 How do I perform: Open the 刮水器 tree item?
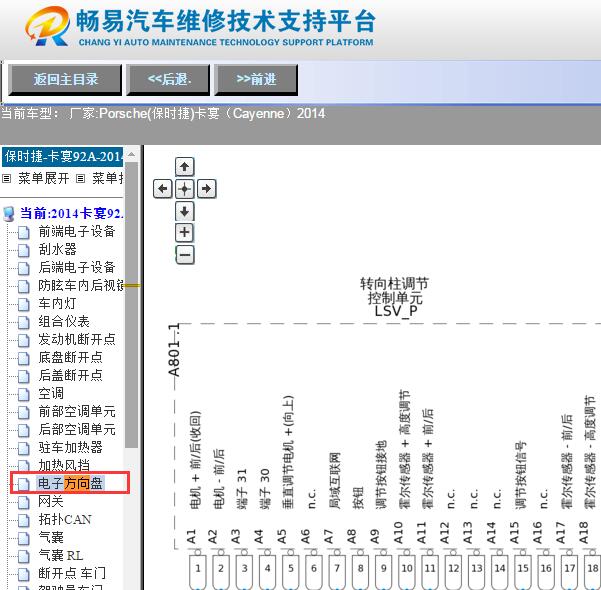pos(57,249)
